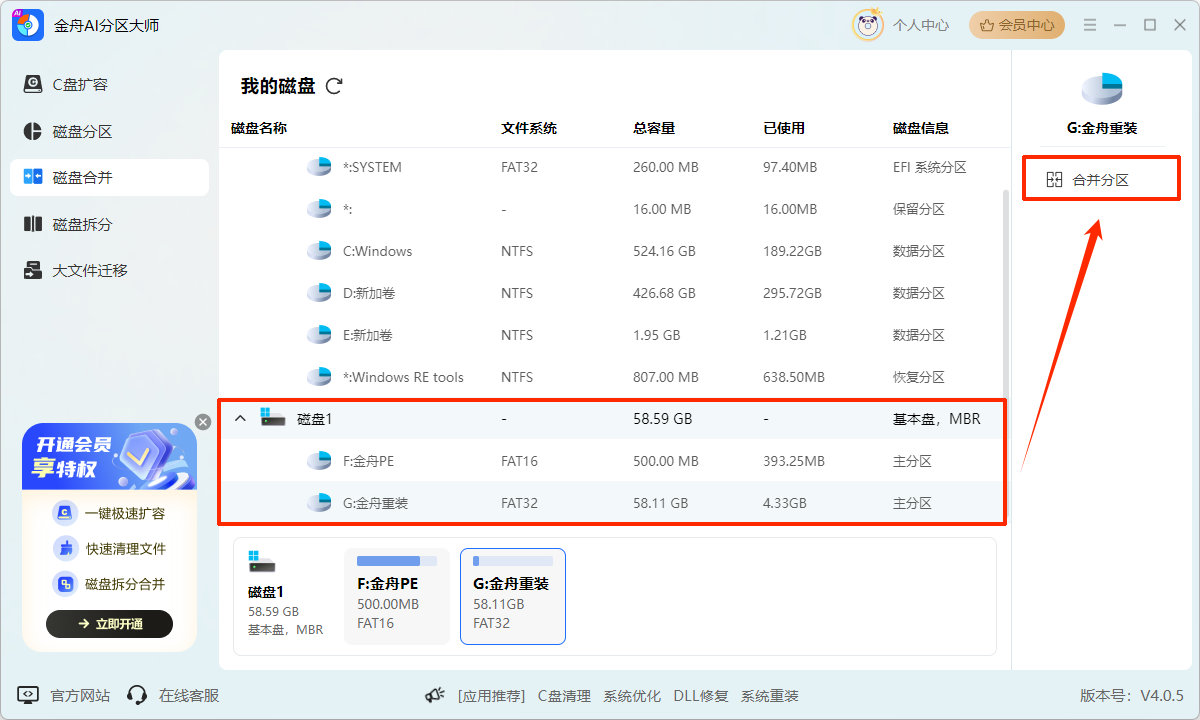Click the 官方网站 monitor icon
The height and width of the screenshot is (720, 1200).
28,695
